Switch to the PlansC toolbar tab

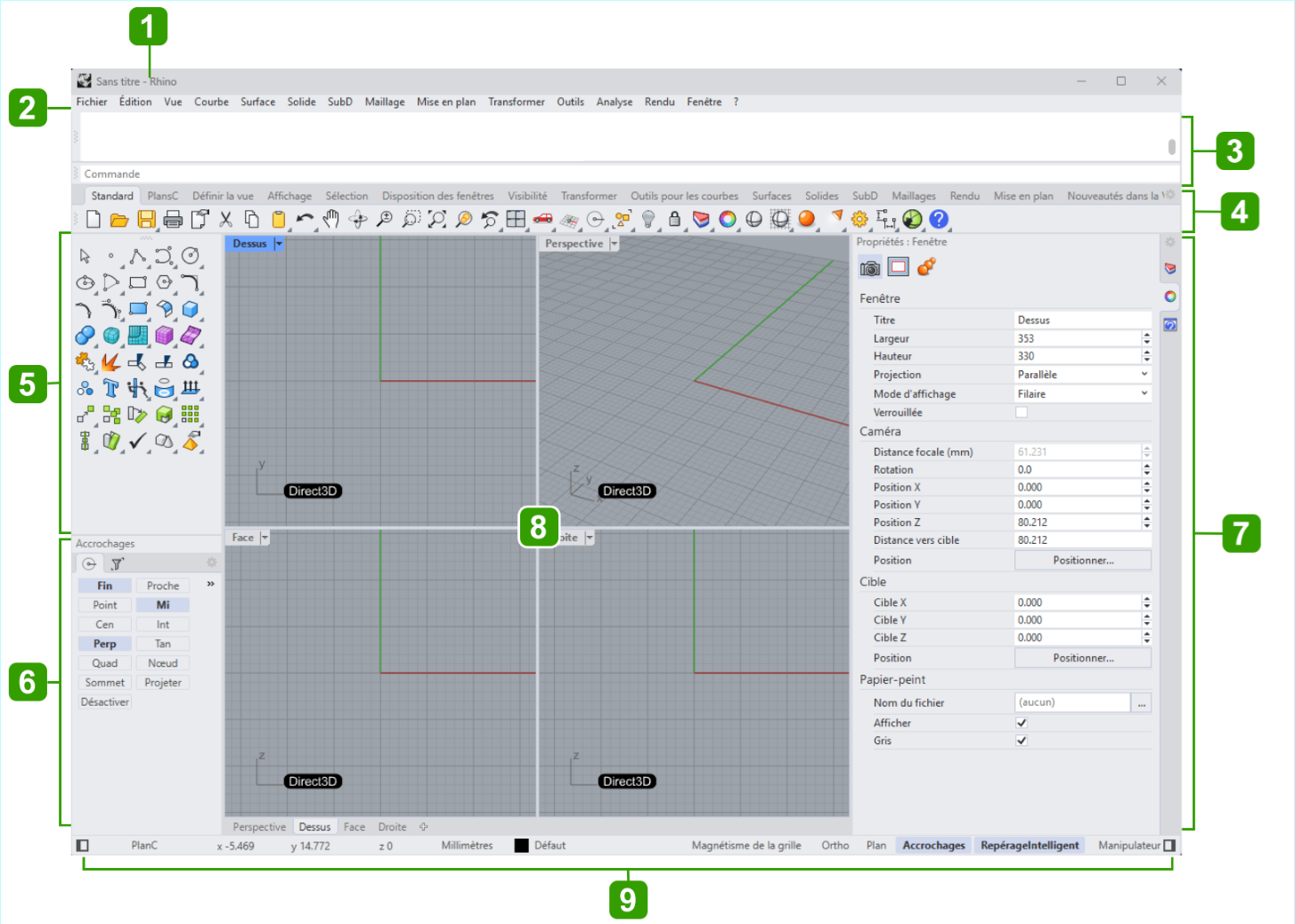163,196
